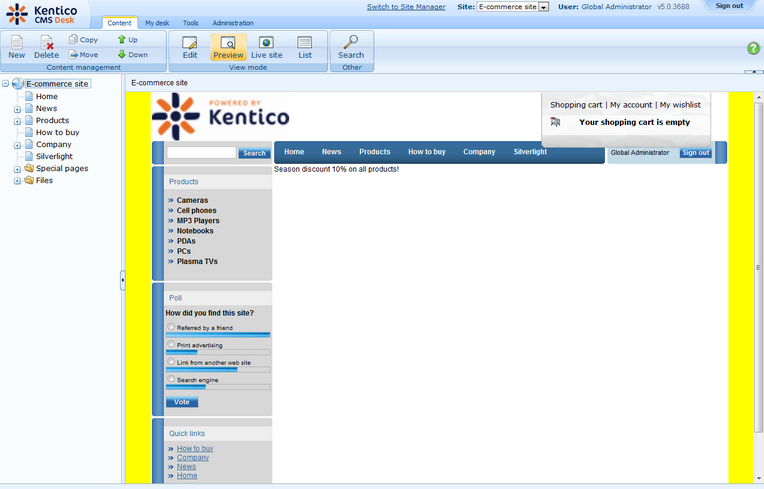The height and width of the screenshot is (489, 764).
Task: Open Cameras product category
Action: [x=192, y=200]
